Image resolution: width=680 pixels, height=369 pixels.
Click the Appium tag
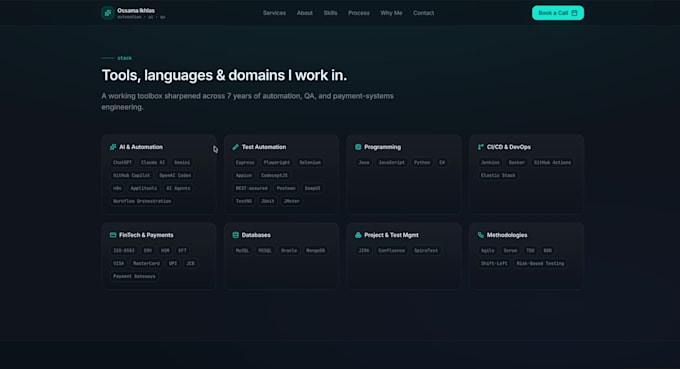[244, 176]
